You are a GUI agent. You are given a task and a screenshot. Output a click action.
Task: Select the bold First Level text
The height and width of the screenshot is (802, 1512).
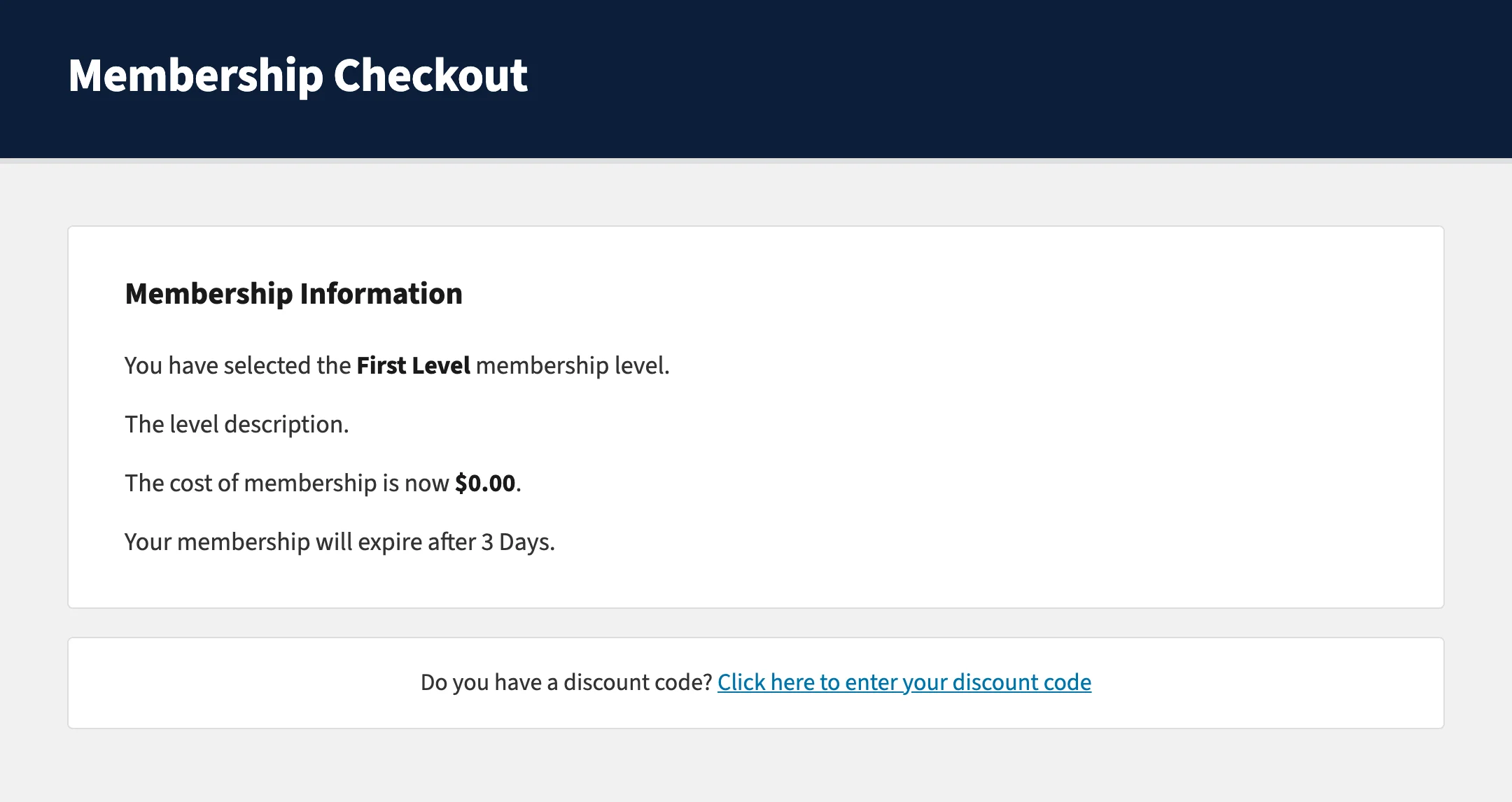(412, 365)
